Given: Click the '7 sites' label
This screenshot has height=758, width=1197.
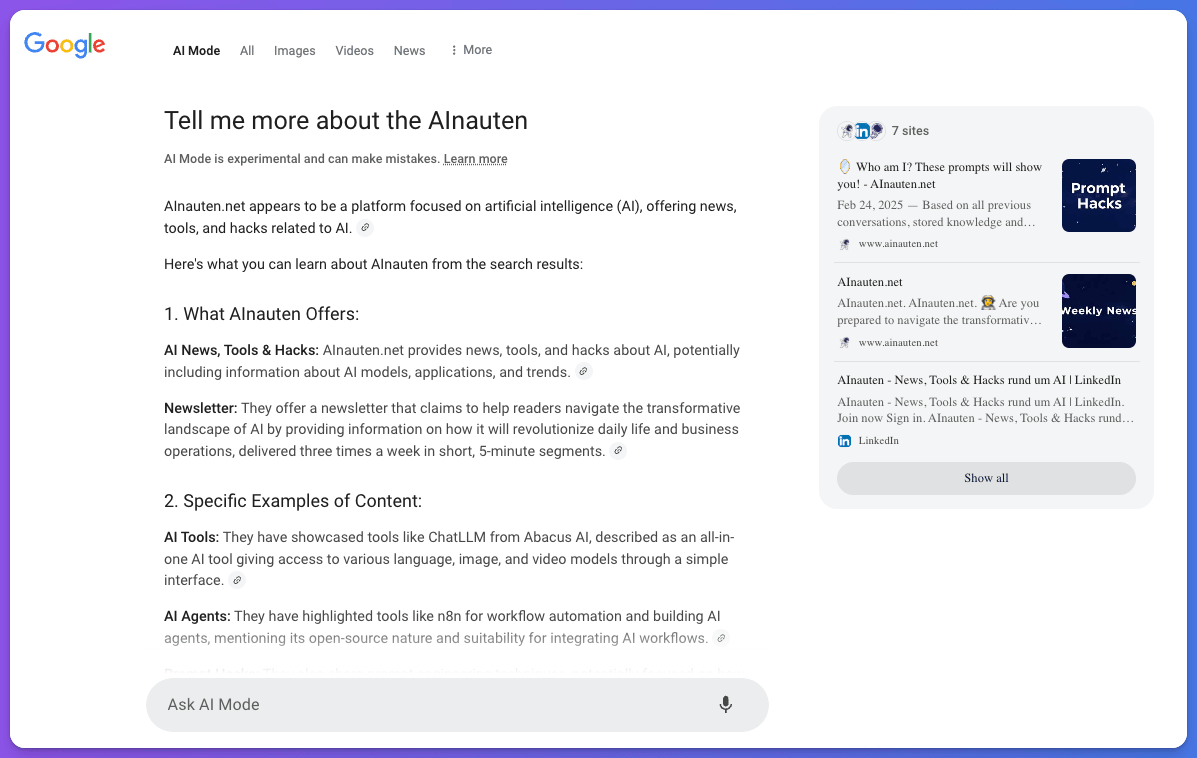Looking at the screenshot, I should (910, 131).
